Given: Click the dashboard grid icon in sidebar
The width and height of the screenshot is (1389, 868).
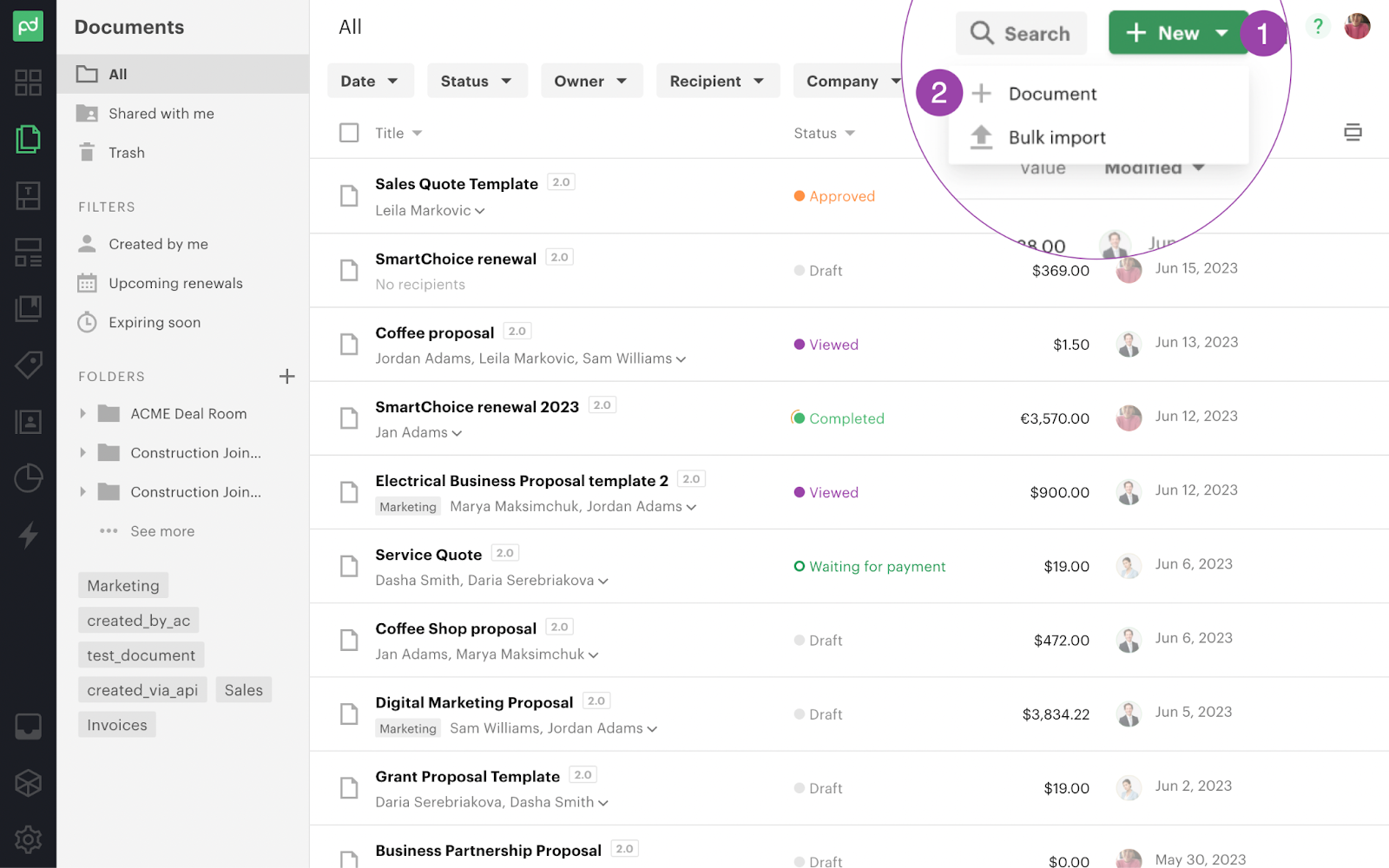Looking at the screenshot, I should click(x=28, y=82).
